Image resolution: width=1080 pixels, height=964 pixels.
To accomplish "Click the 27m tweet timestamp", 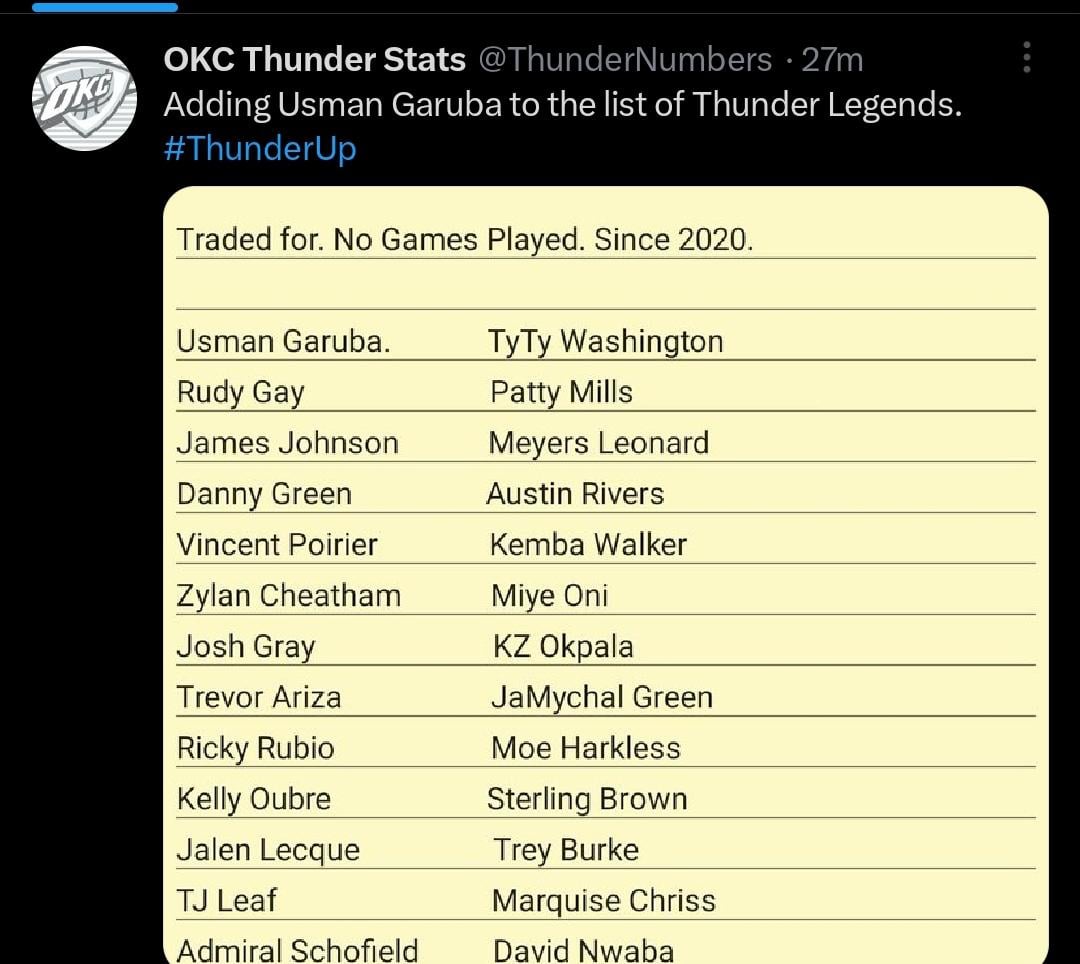I will point(832,60).
